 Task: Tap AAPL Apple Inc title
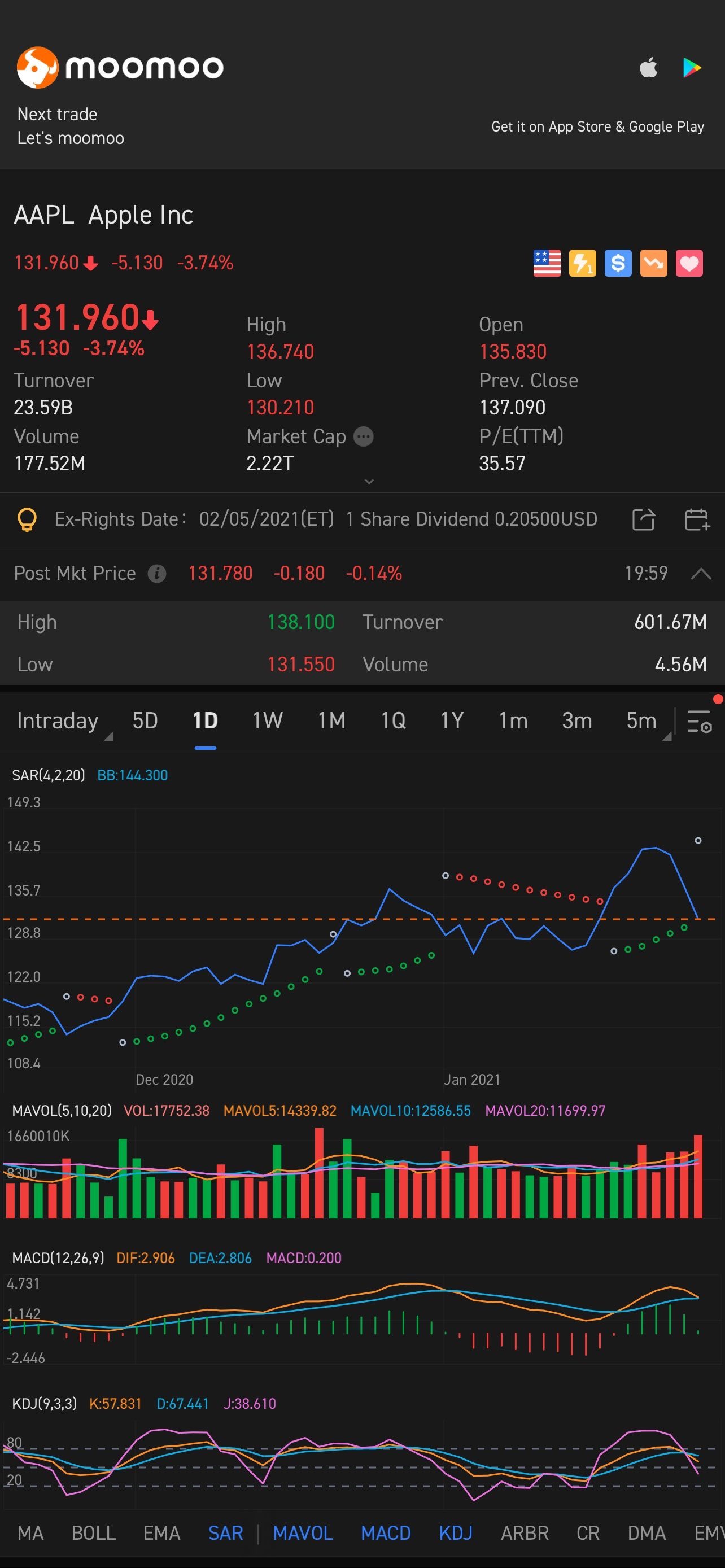coord(103,215)
